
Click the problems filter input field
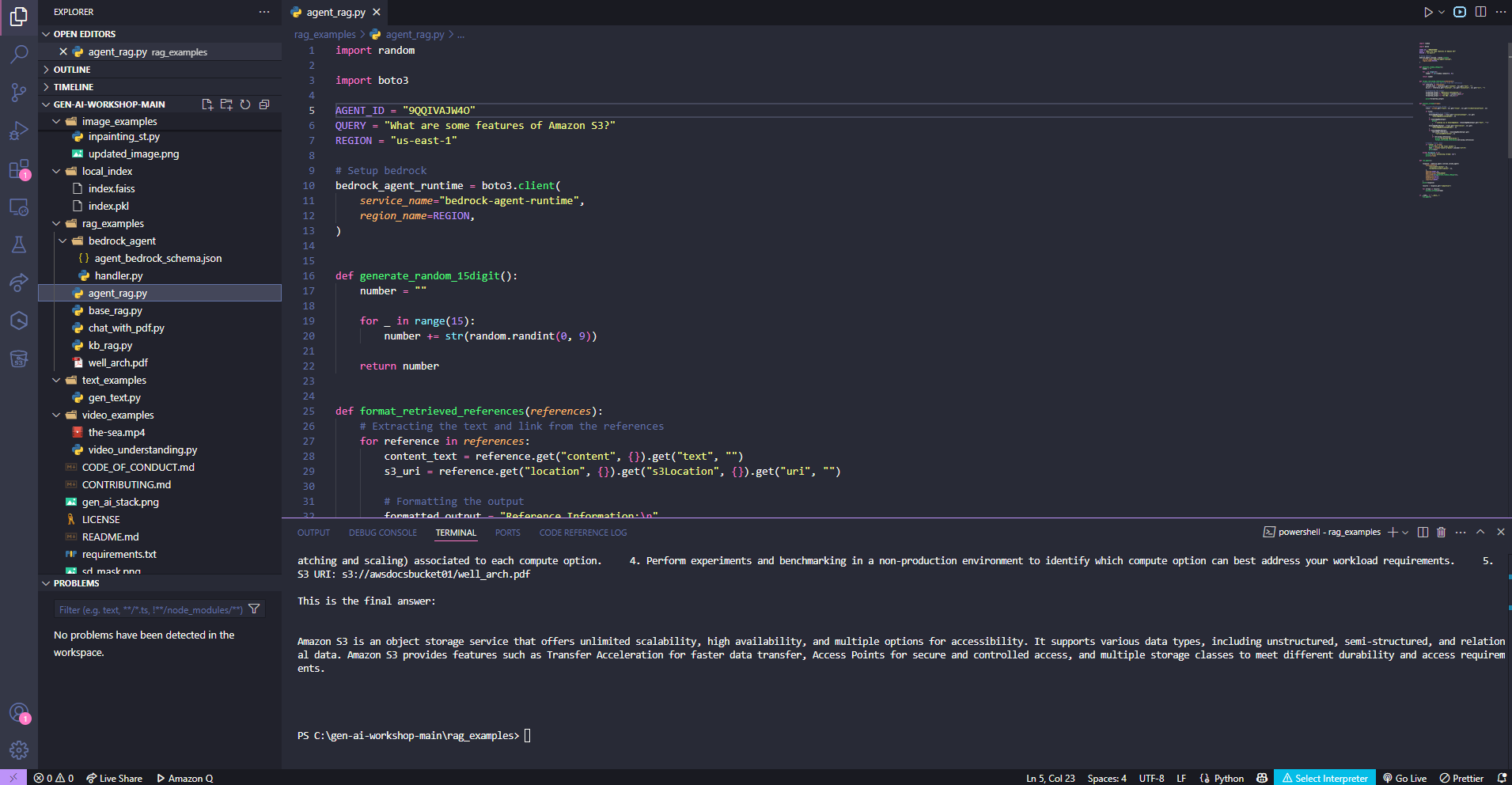click(150, 609)
